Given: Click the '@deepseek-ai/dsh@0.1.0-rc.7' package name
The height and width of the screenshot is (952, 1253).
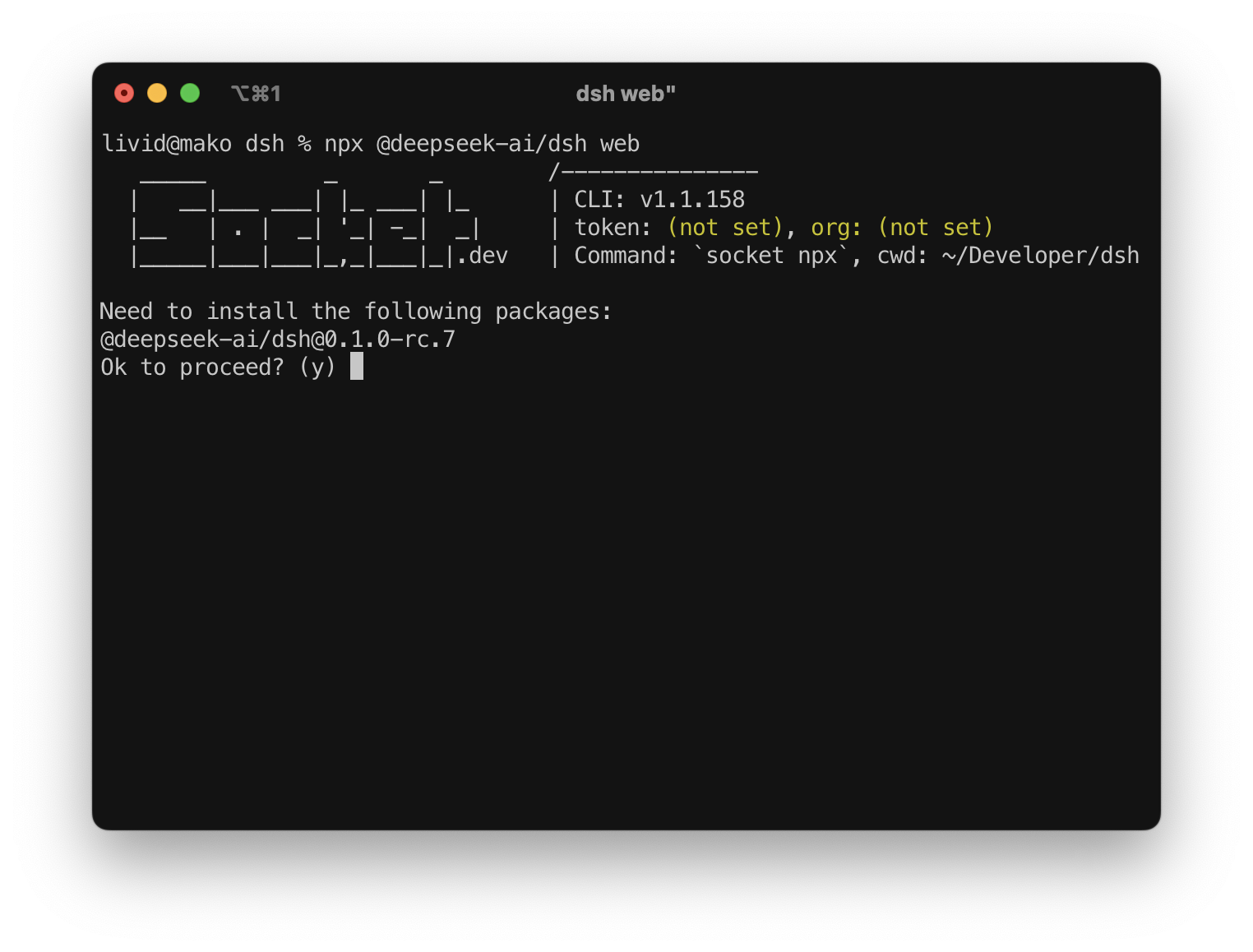Looking at the screenshot, I should 278,340.
